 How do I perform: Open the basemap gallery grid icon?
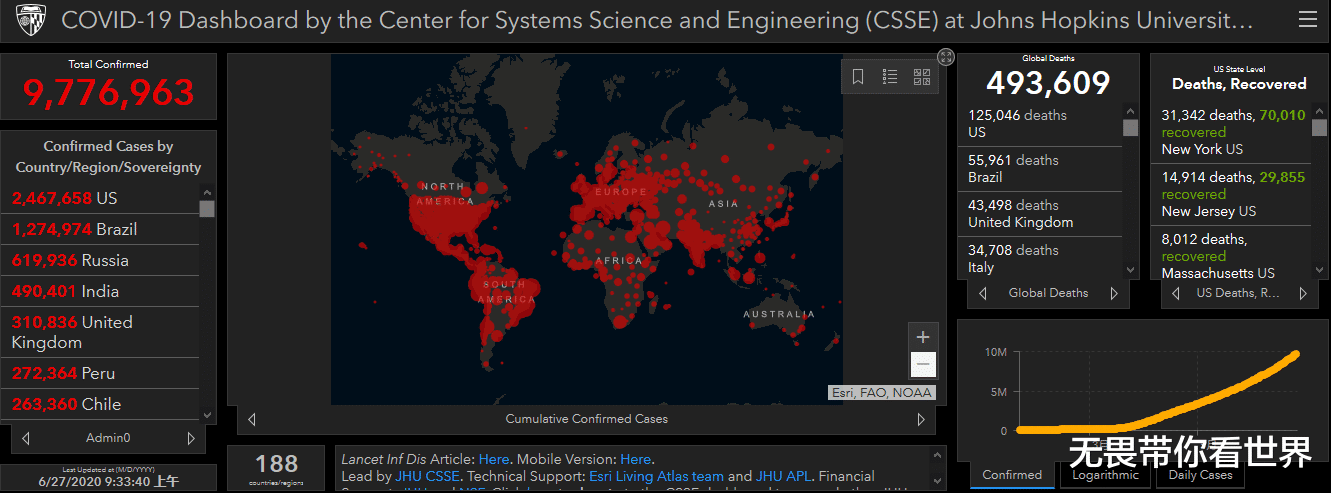click(922, 77)
